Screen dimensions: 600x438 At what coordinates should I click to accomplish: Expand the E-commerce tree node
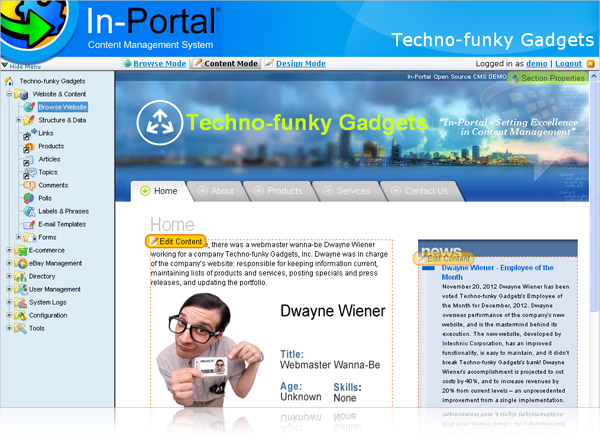tap(9, 250)
